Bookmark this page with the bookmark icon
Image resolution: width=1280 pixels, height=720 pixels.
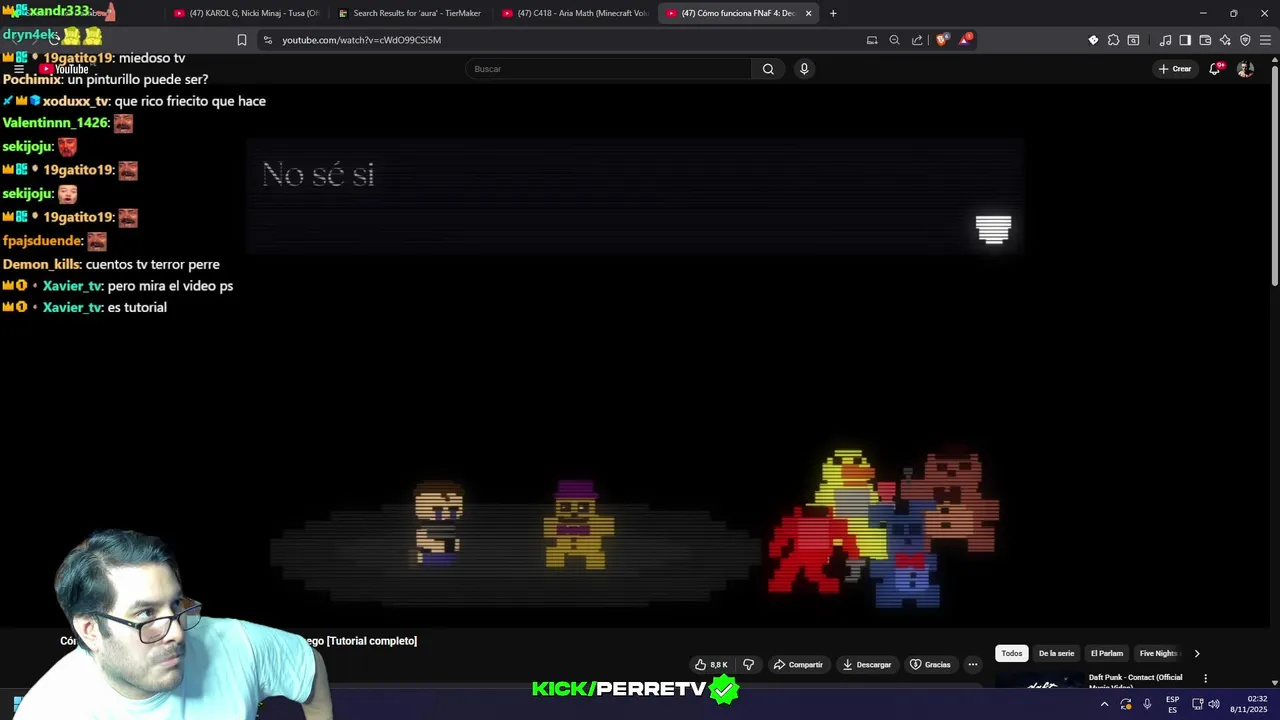click(x=241, y=40)
